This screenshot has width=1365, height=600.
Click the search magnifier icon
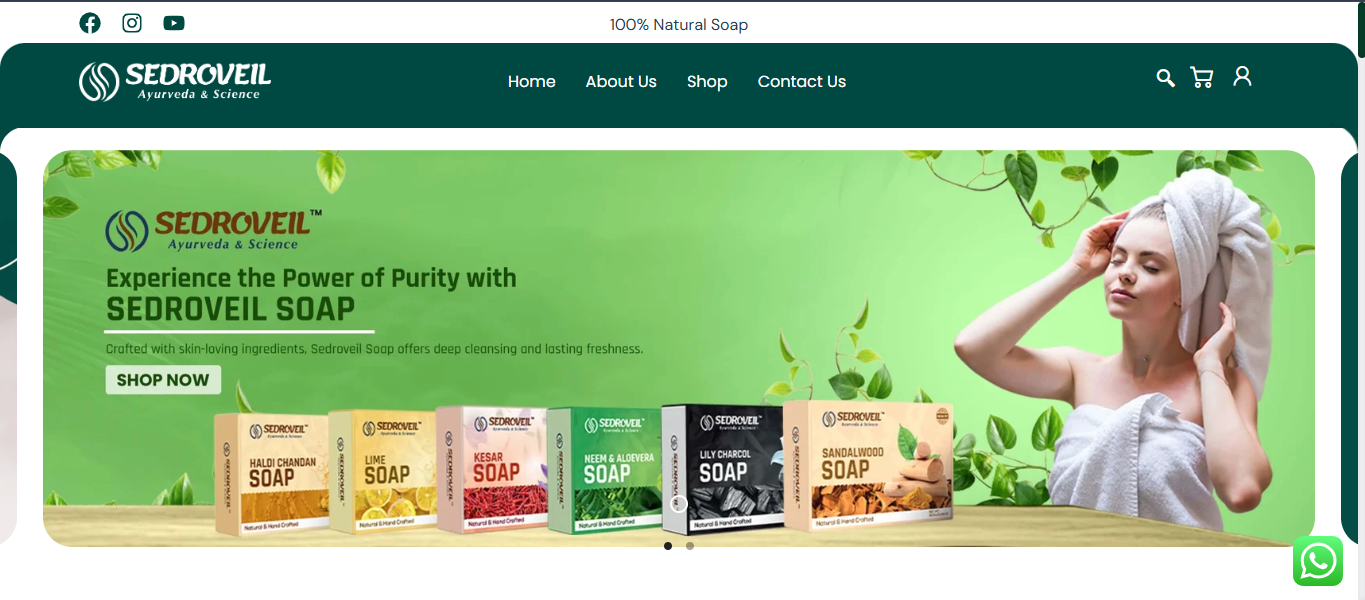click(x=1165, y=78)
